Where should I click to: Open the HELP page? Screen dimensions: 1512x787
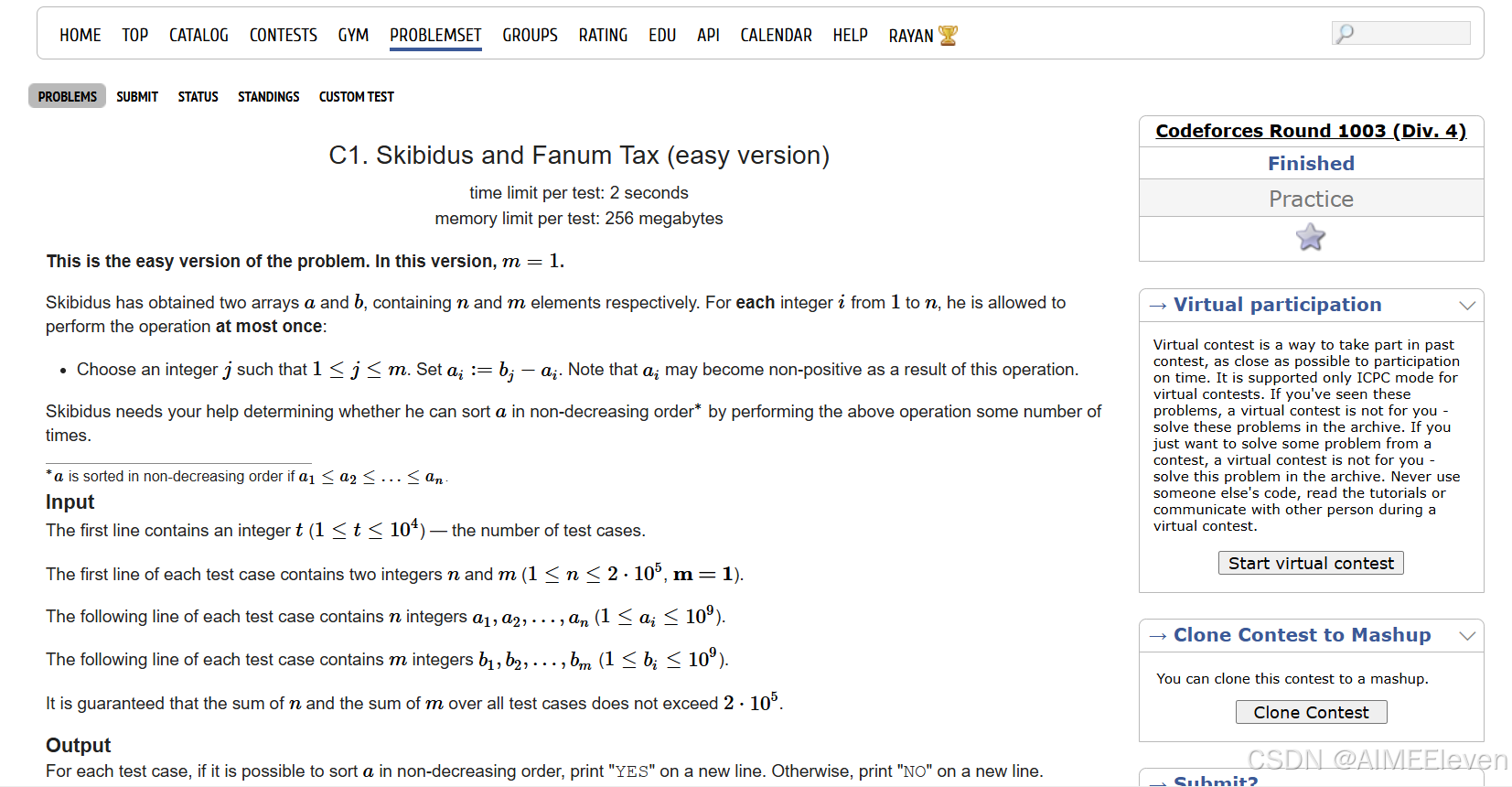[850, 36]
